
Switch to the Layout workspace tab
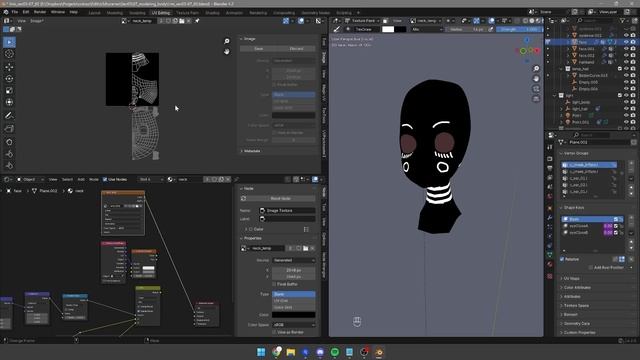point(94,13)
